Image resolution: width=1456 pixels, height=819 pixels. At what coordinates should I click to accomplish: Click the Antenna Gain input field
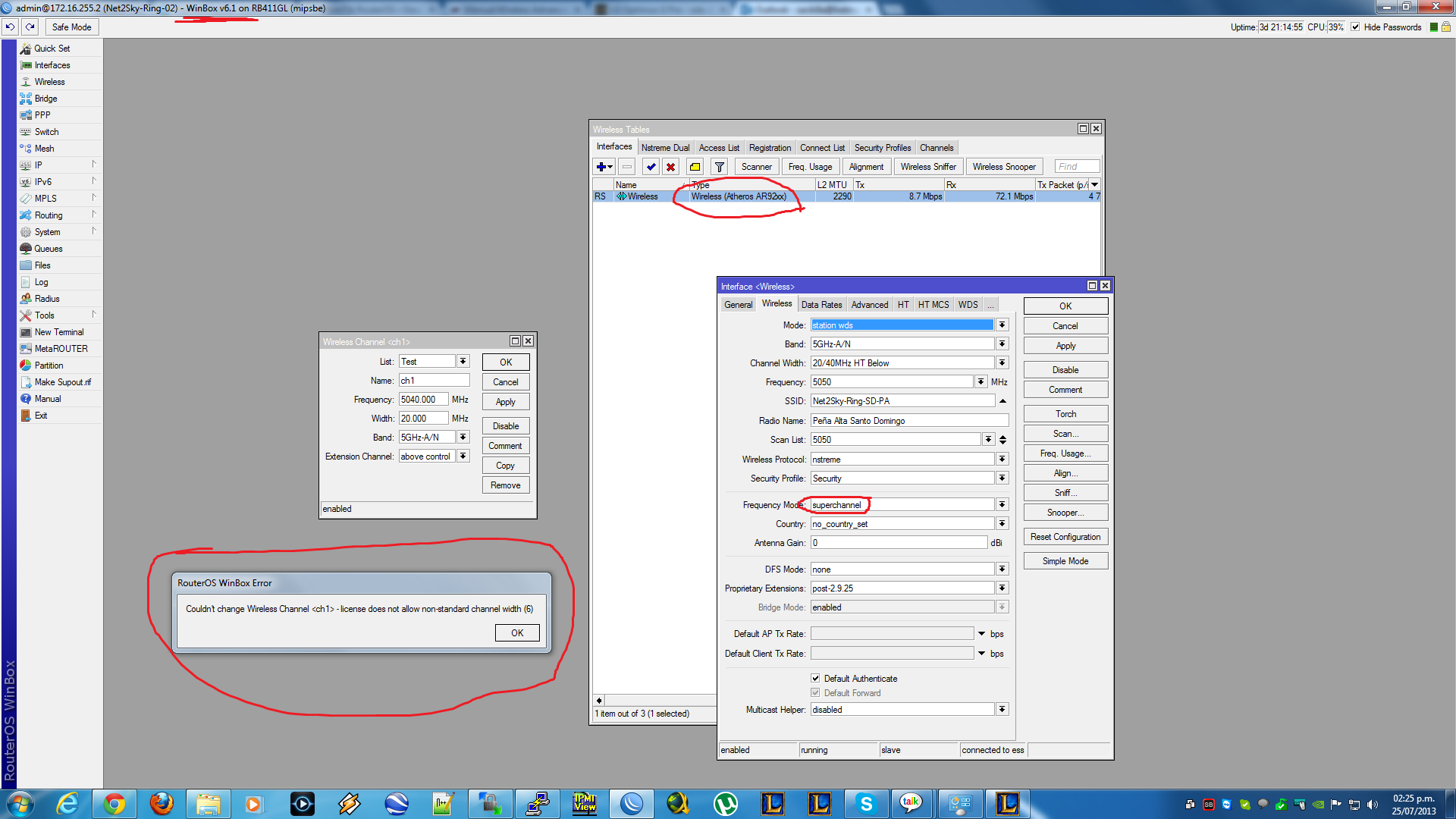tap(899, 543)
